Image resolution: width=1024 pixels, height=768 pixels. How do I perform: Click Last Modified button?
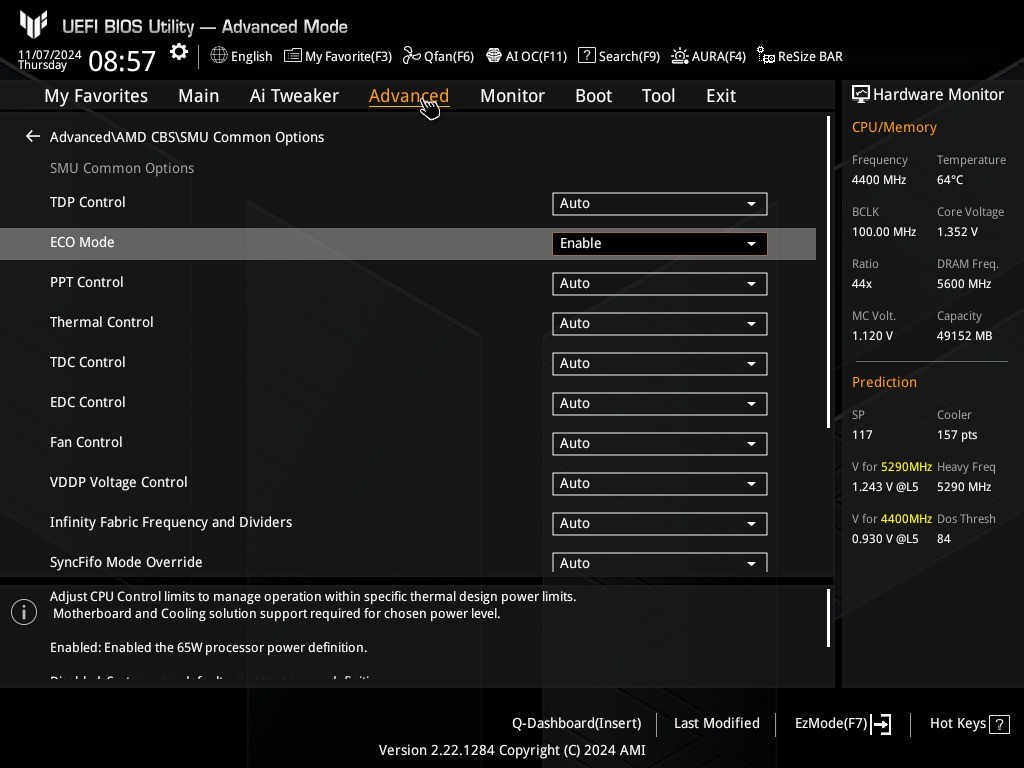coord(716,724)
